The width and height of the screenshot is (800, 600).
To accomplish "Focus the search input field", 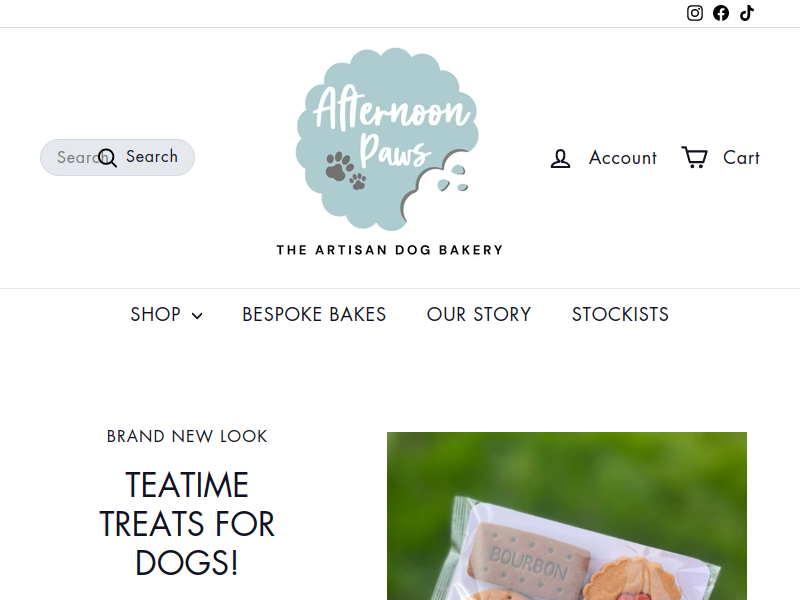I will [117, 157].
